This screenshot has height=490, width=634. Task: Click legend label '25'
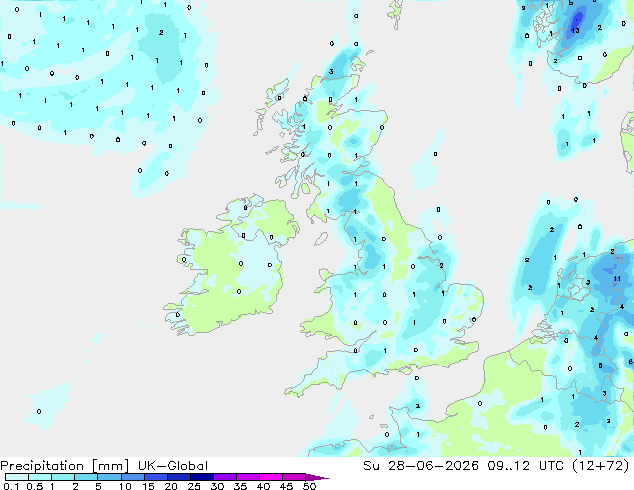point(194,486)
